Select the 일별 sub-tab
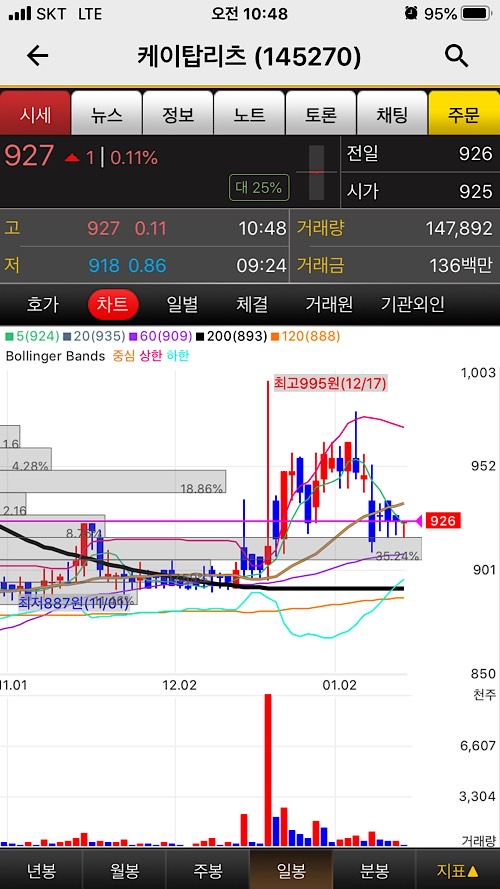This screenshot has height=889, width=500. point(183,304)
